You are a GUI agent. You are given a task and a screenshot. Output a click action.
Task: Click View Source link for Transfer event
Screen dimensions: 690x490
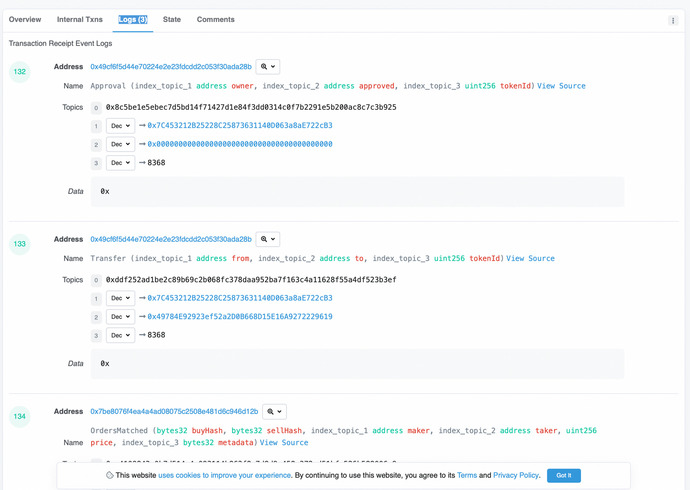530,259
